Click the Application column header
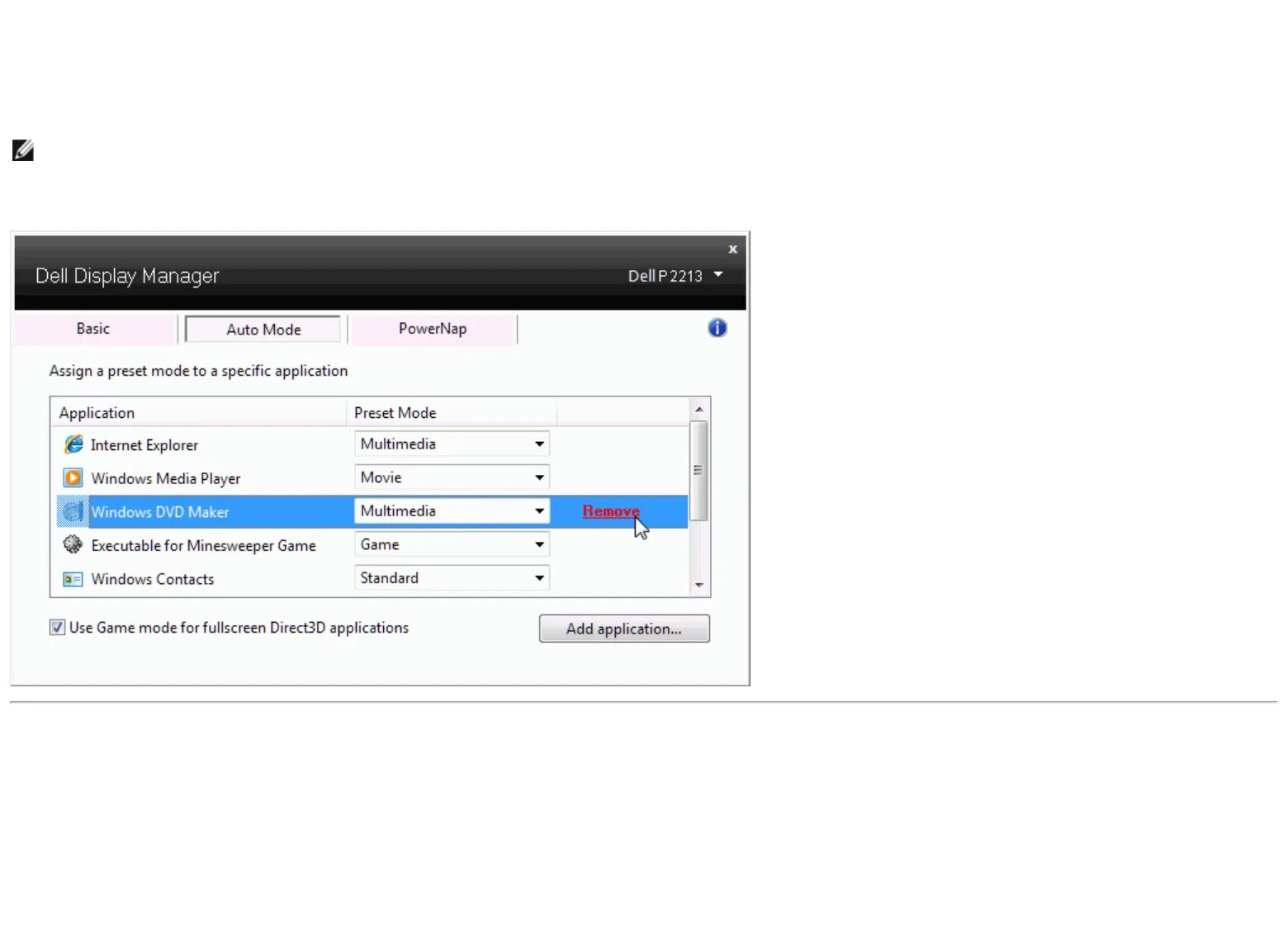The width and height of the screenshot is (1288, 949). click(x=199, y=413)
